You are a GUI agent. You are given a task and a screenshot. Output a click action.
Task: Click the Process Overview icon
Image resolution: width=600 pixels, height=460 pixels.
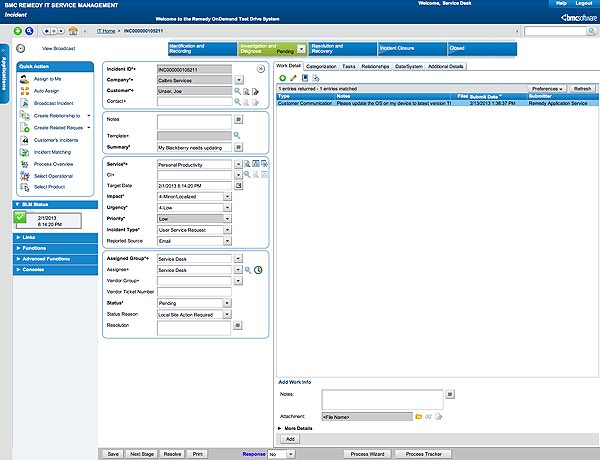(24, 164)
